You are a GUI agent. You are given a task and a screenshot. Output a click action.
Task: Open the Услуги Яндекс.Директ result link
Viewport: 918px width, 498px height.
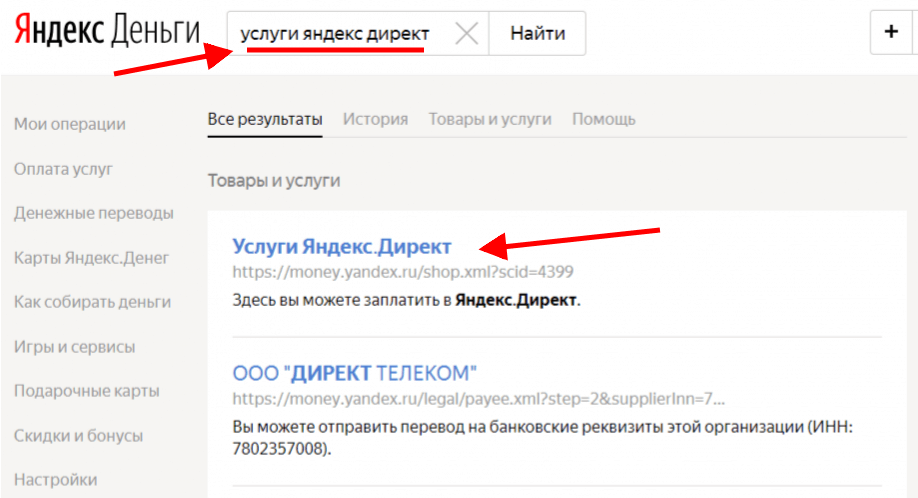coord(341,246)
